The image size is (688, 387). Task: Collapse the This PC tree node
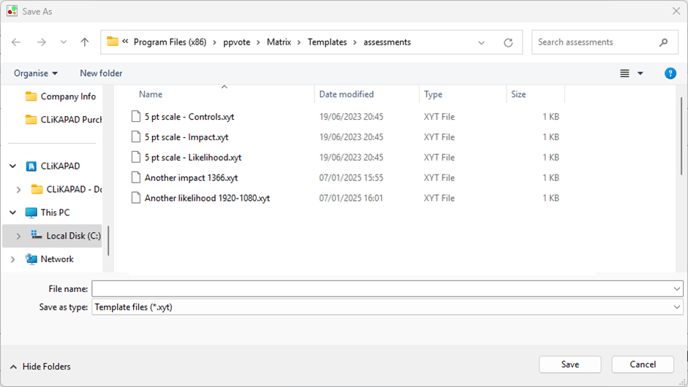[13, 212]
